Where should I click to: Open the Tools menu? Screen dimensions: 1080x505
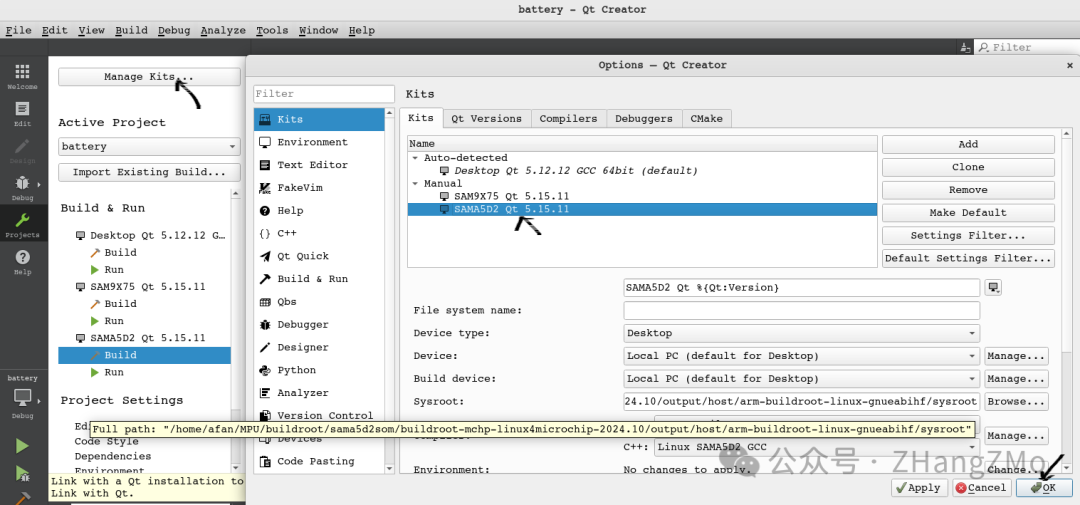click(272, 30)
